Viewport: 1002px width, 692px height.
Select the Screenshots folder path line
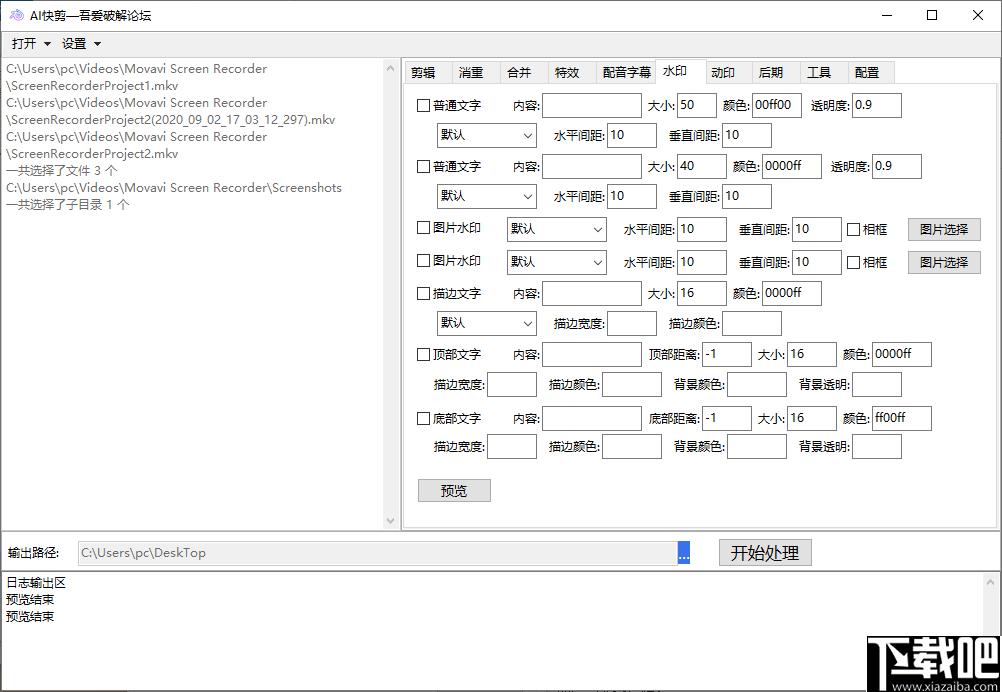(174, 188)
